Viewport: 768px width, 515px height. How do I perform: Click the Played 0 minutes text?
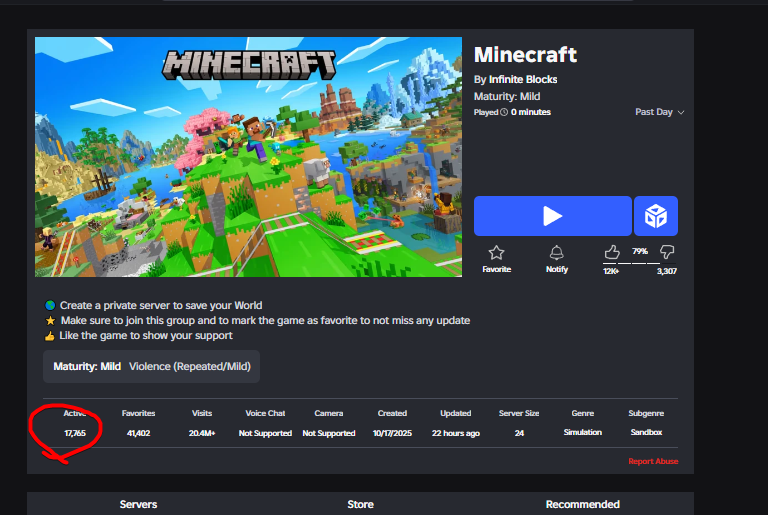tap(512, 112)
